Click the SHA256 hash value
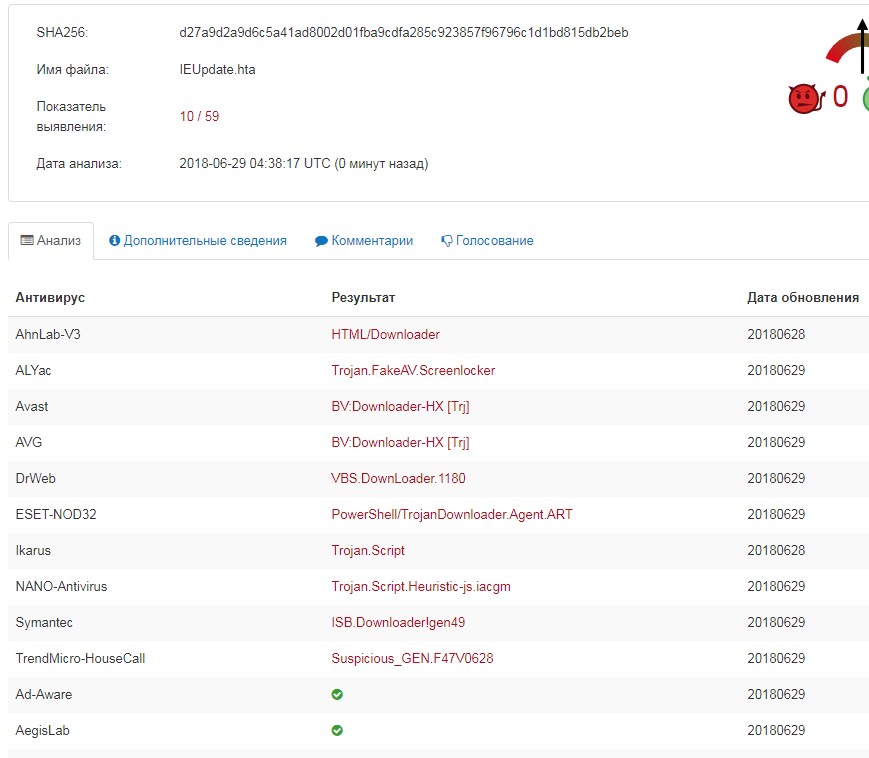The width and height of the screenshot is (869, 758). (x=403, y=33)
